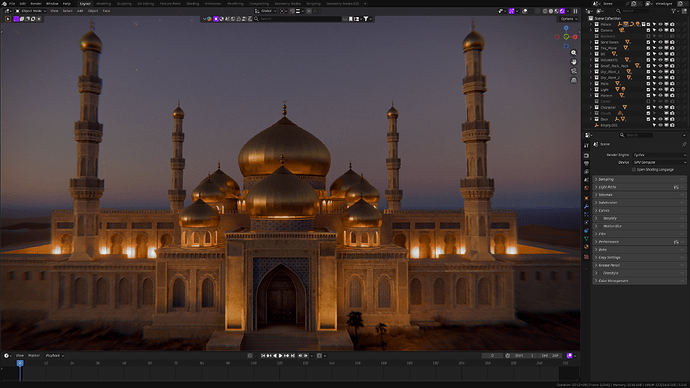Toggle the Sand Dunes collection exclude checkbox
Image resolution: width=690 pixels, height=388 pixels.
click(x=648, y=42)
